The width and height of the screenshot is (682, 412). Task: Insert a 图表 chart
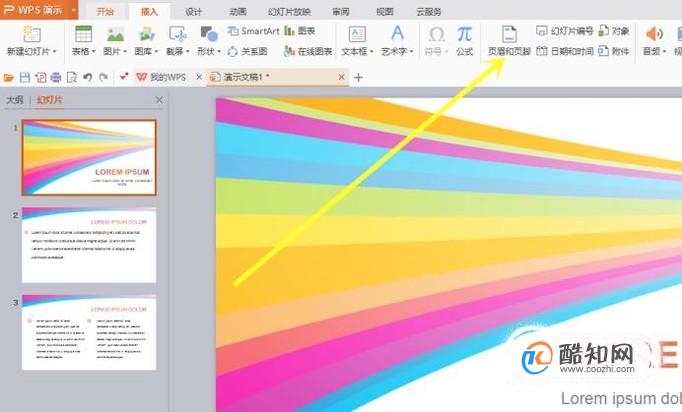point(299,31)
